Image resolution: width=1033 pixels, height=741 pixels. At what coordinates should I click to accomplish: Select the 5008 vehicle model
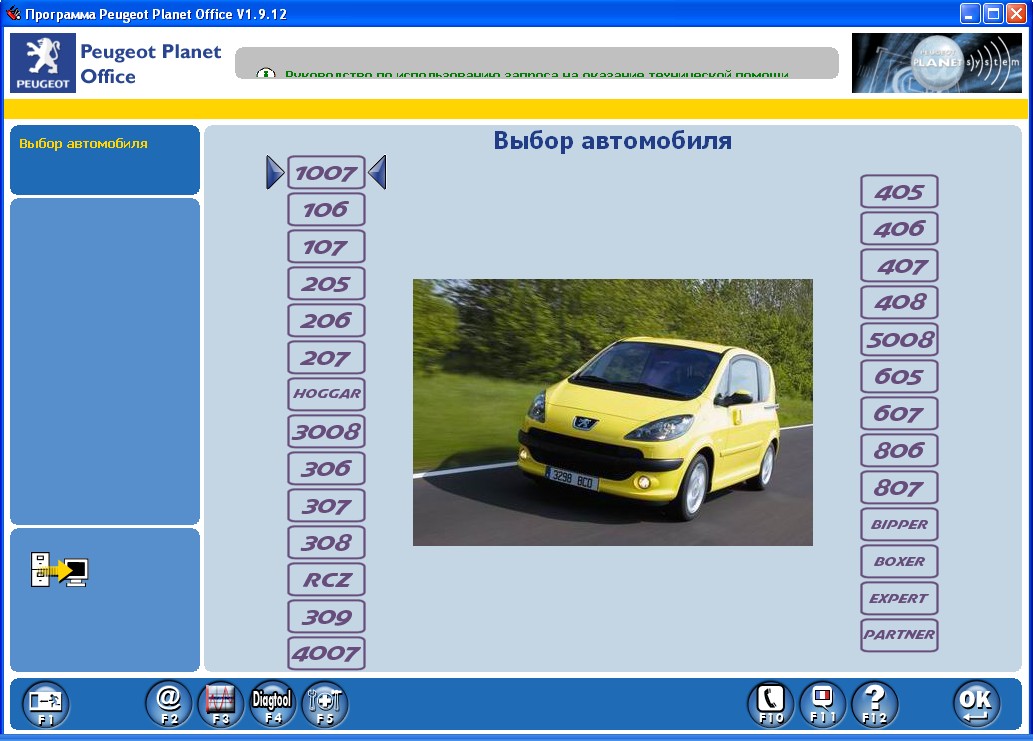899,339
